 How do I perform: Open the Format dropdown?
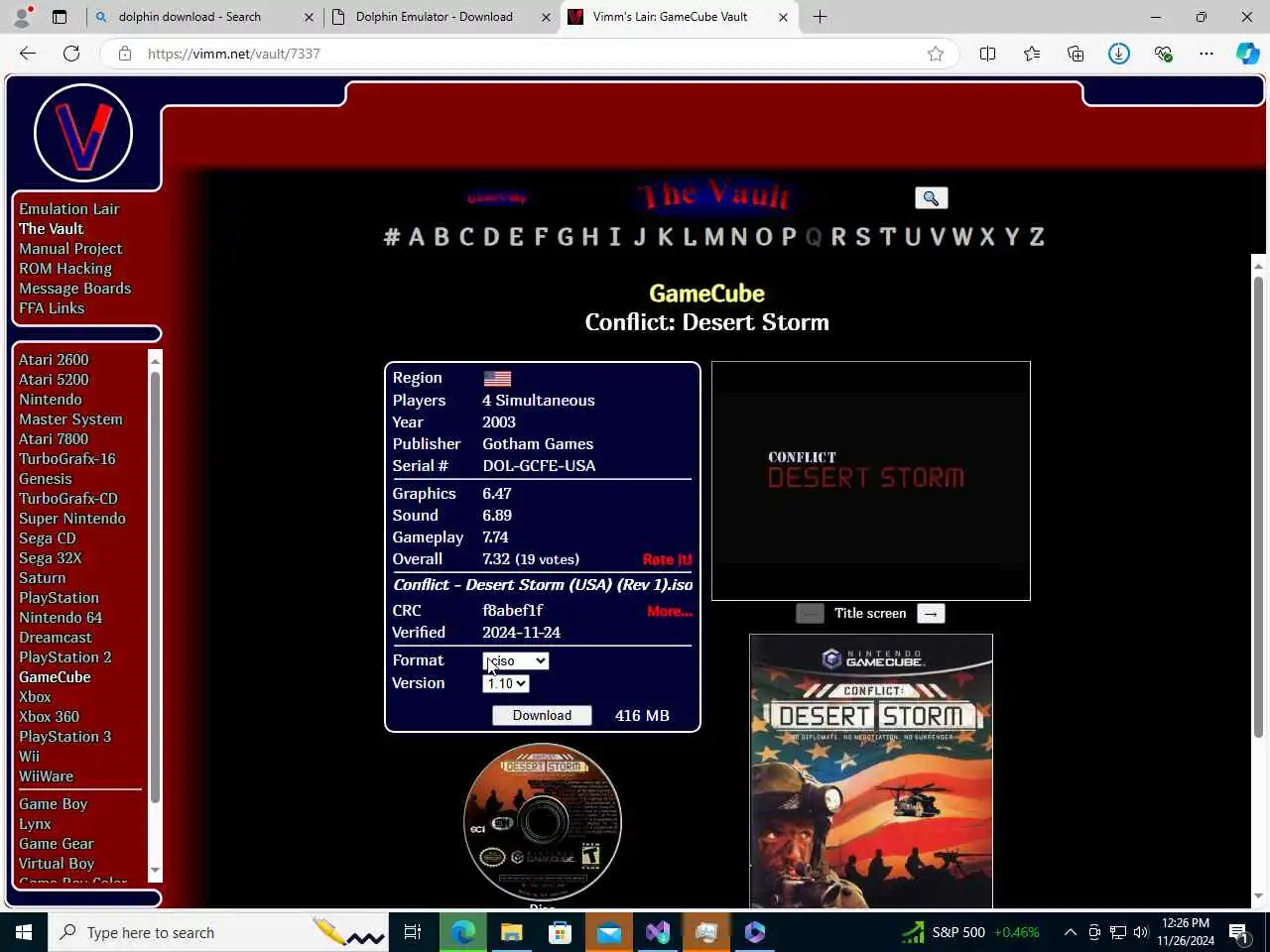515,661
